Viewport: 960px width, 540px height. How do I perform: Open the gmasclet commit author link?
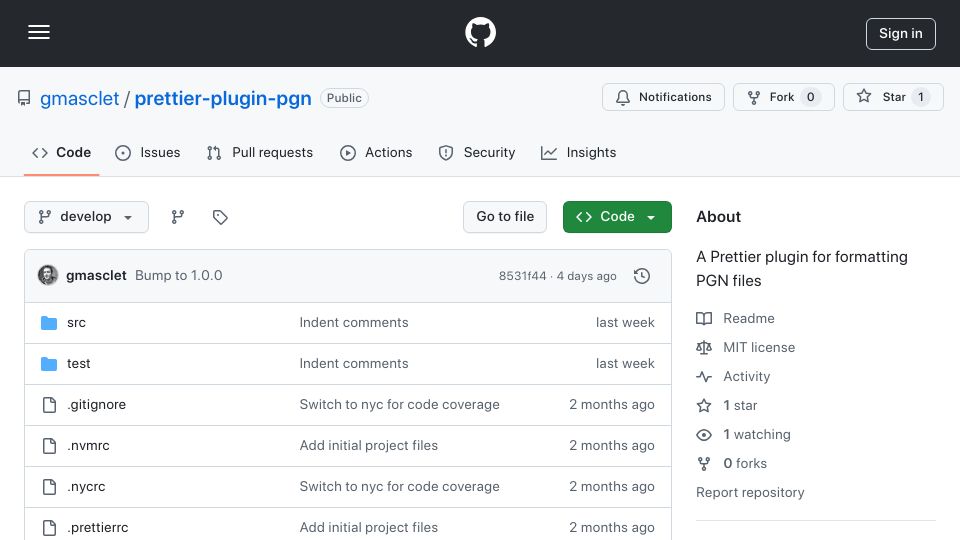click(x=96, y=276)
